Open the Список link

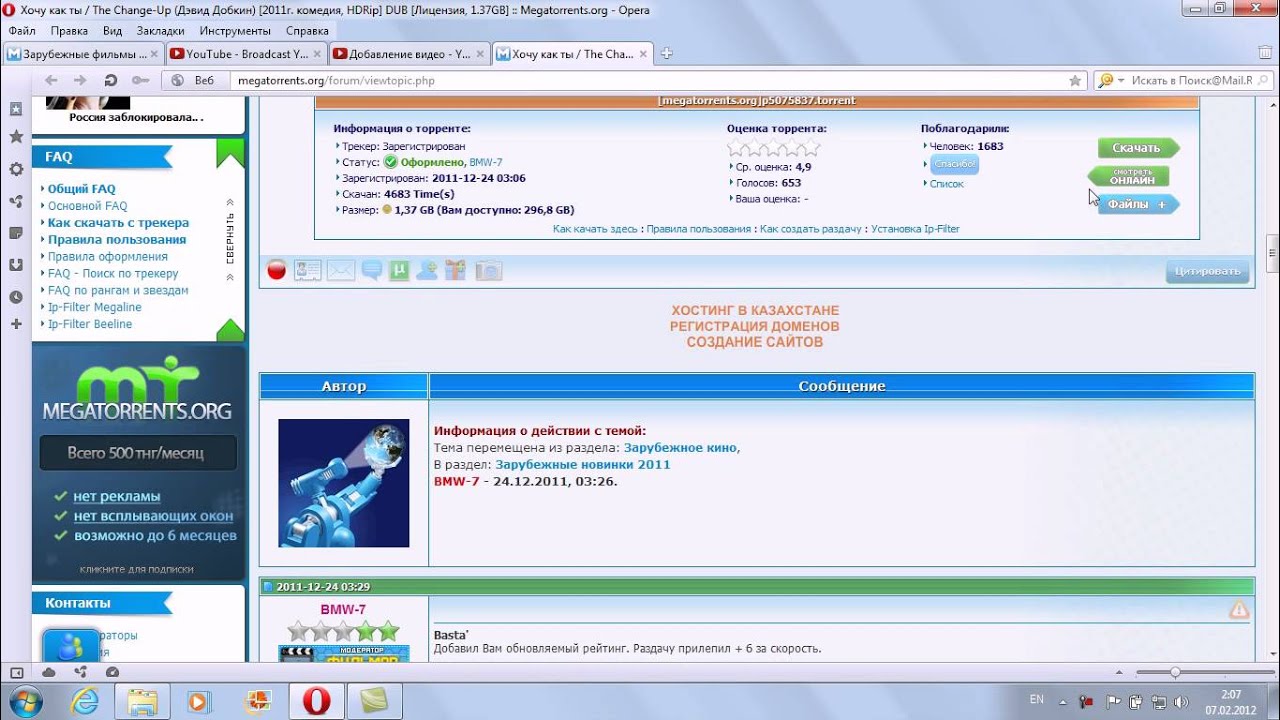tap(947, 184)
